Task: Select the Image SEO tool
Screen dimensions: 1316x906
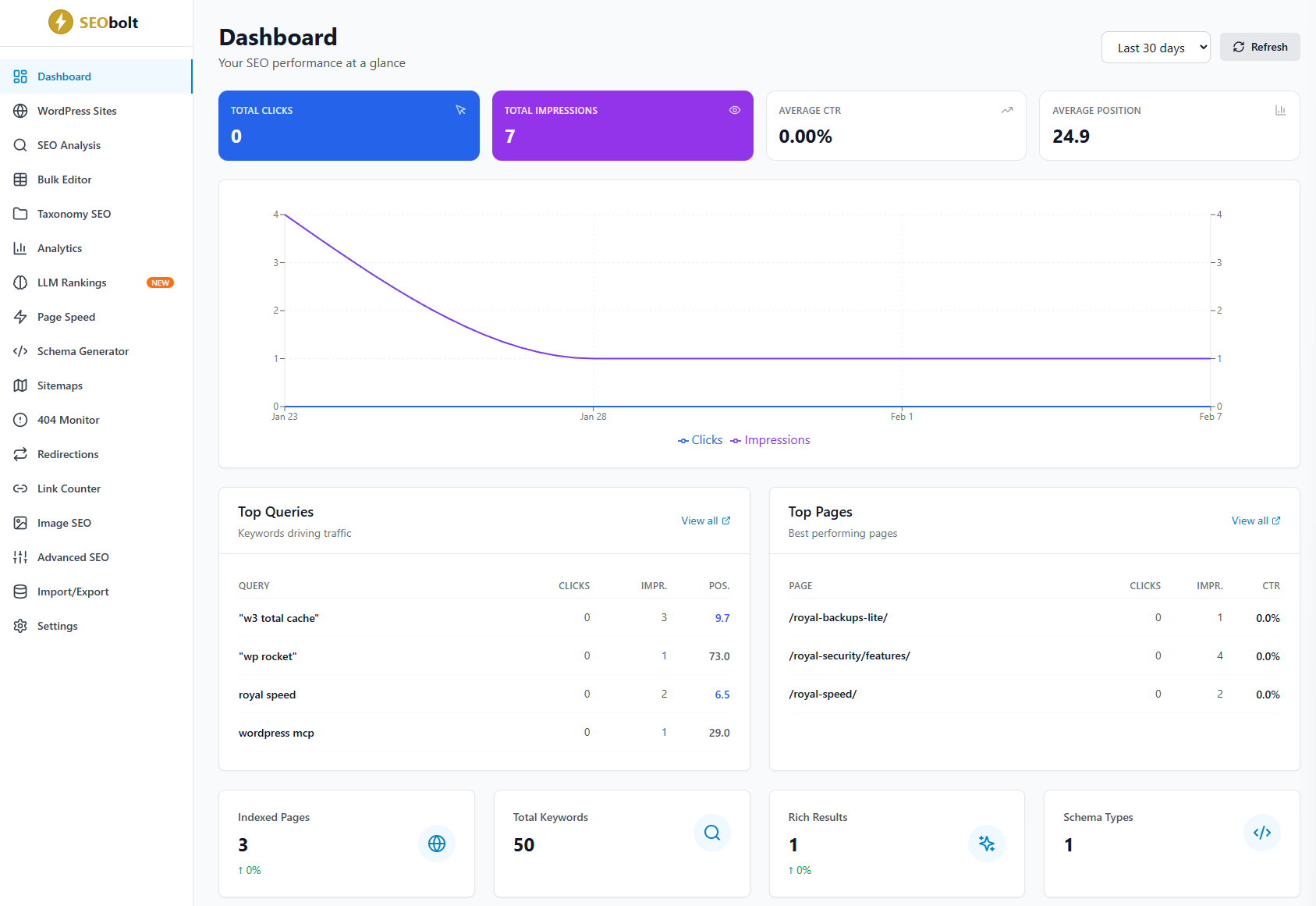Action: 63,523
